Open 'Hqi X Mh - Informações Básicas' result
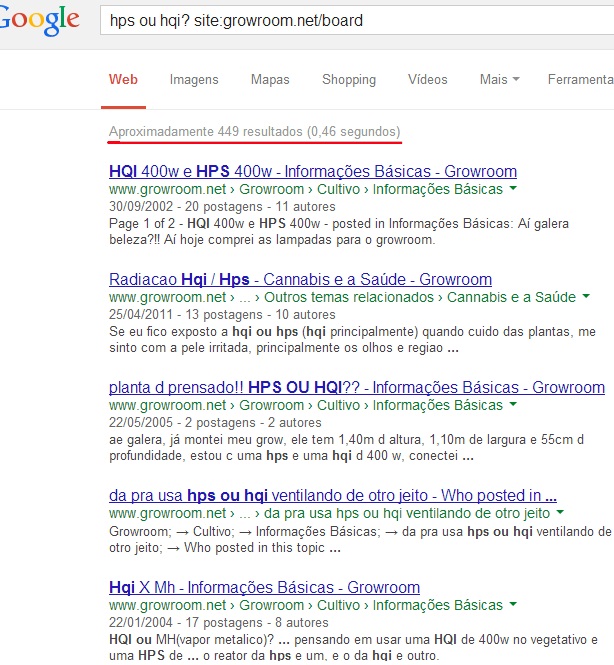 tap(264, 587)
